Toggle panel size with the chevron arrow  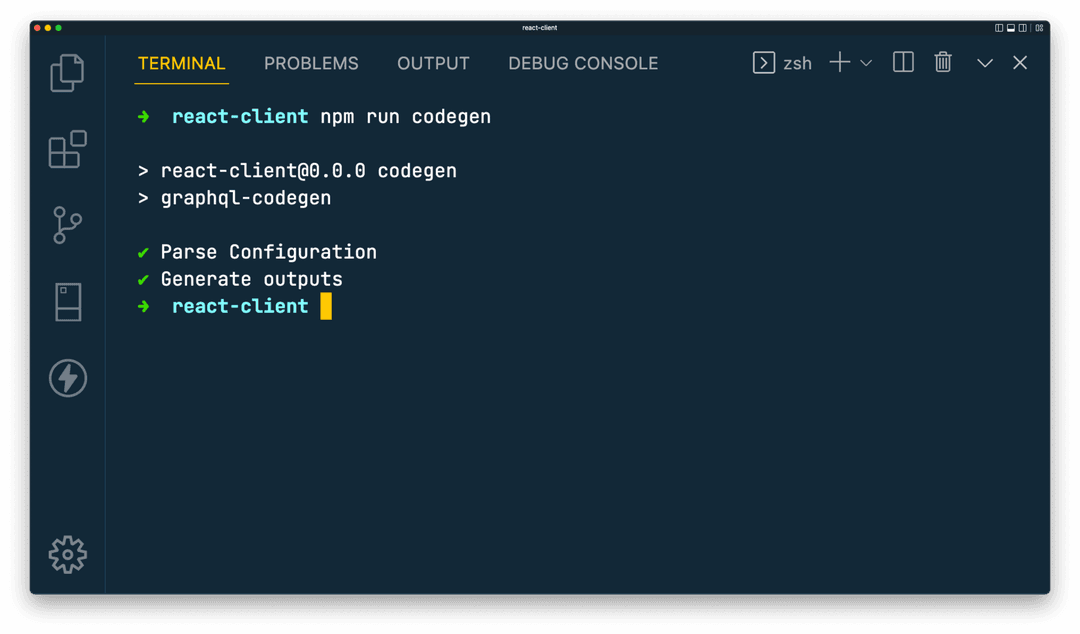(984, 62)
